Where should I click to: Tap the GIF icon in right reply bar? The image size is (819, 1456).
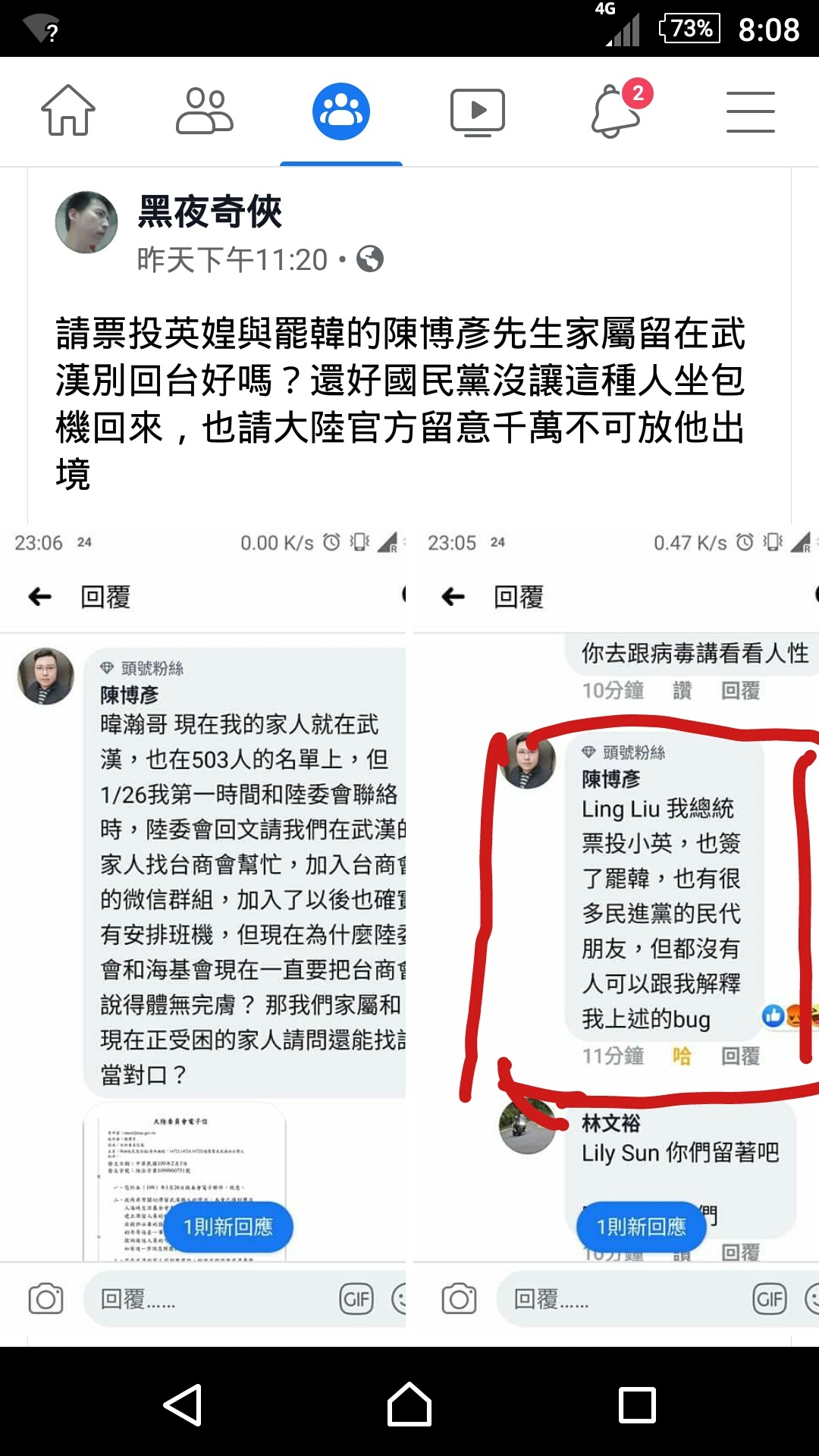tap(770, 1299)
